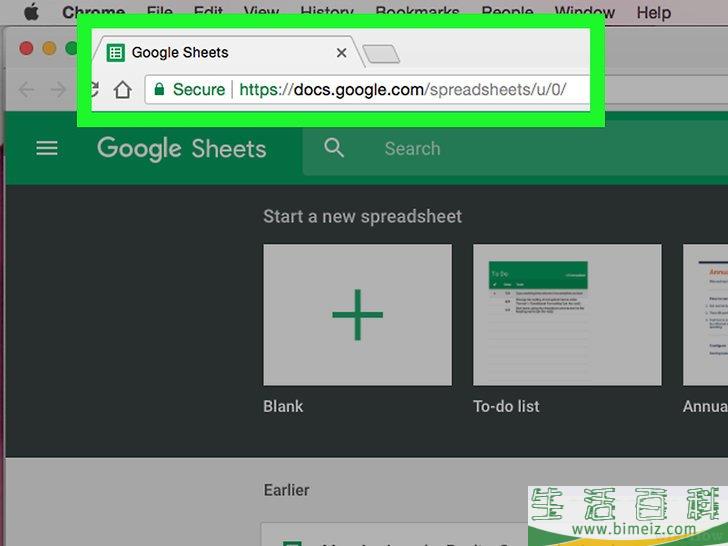
Task: Open the Edit menu
Action: pyautogui.click(x=208, y=12)
